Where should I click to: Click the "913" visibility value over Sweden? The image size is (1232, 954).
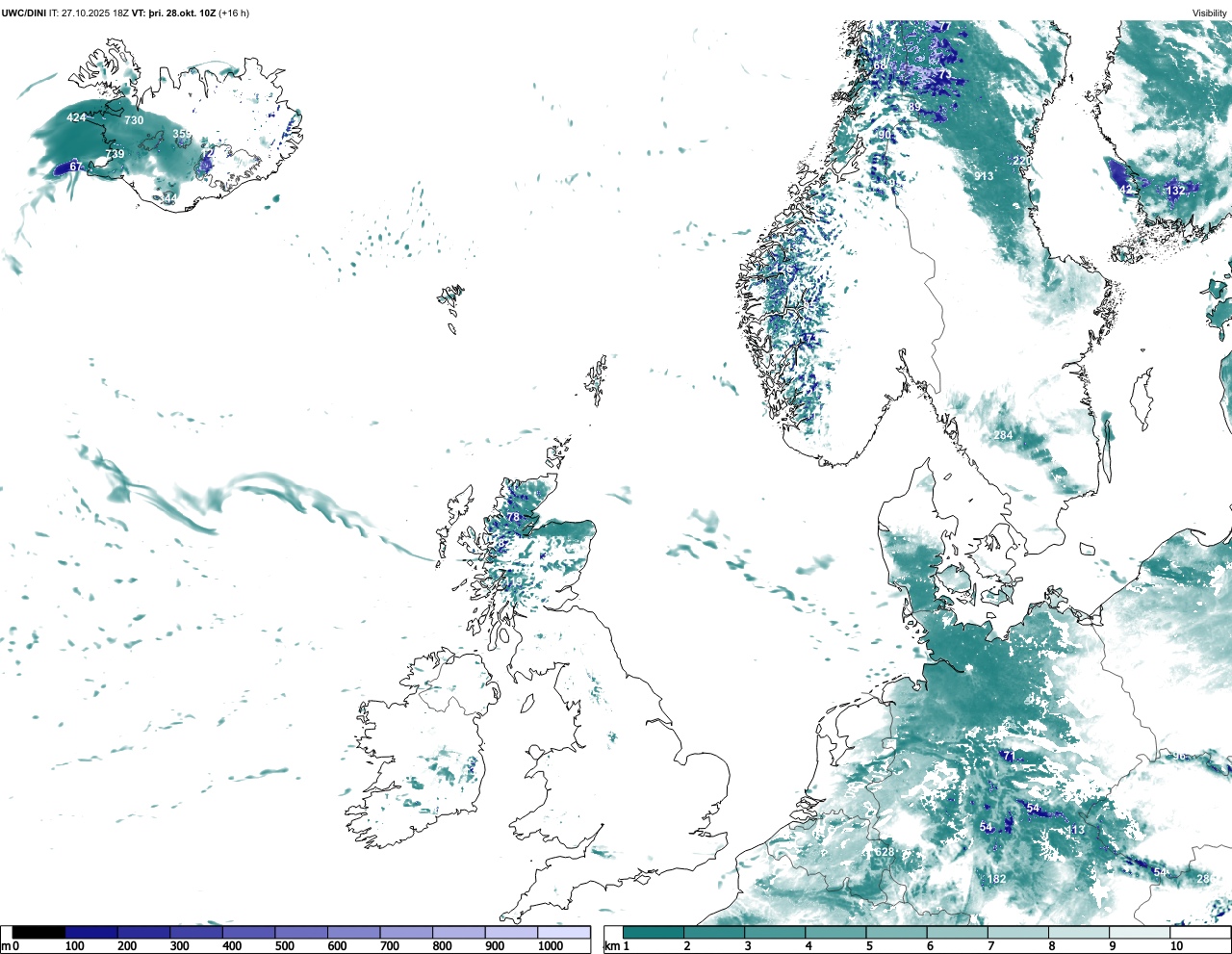[984, 176]
